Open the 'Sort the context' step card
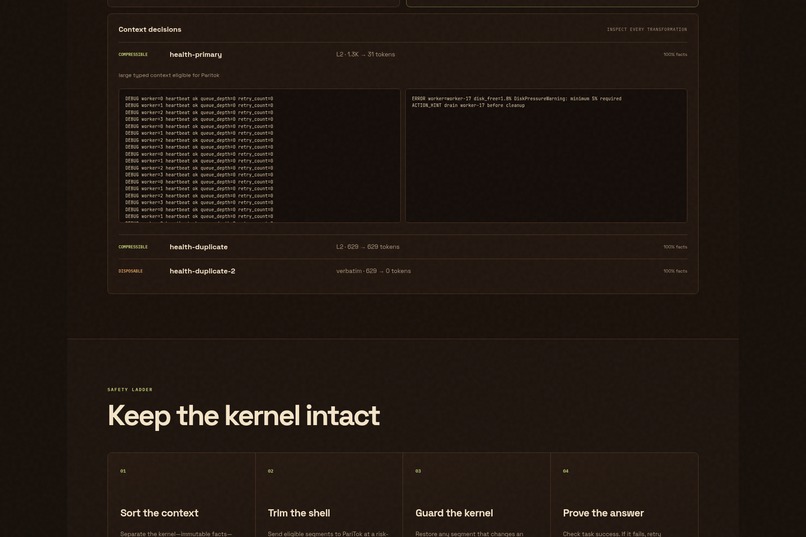This screenshot has height=537, width=806. tap(181, 495)
